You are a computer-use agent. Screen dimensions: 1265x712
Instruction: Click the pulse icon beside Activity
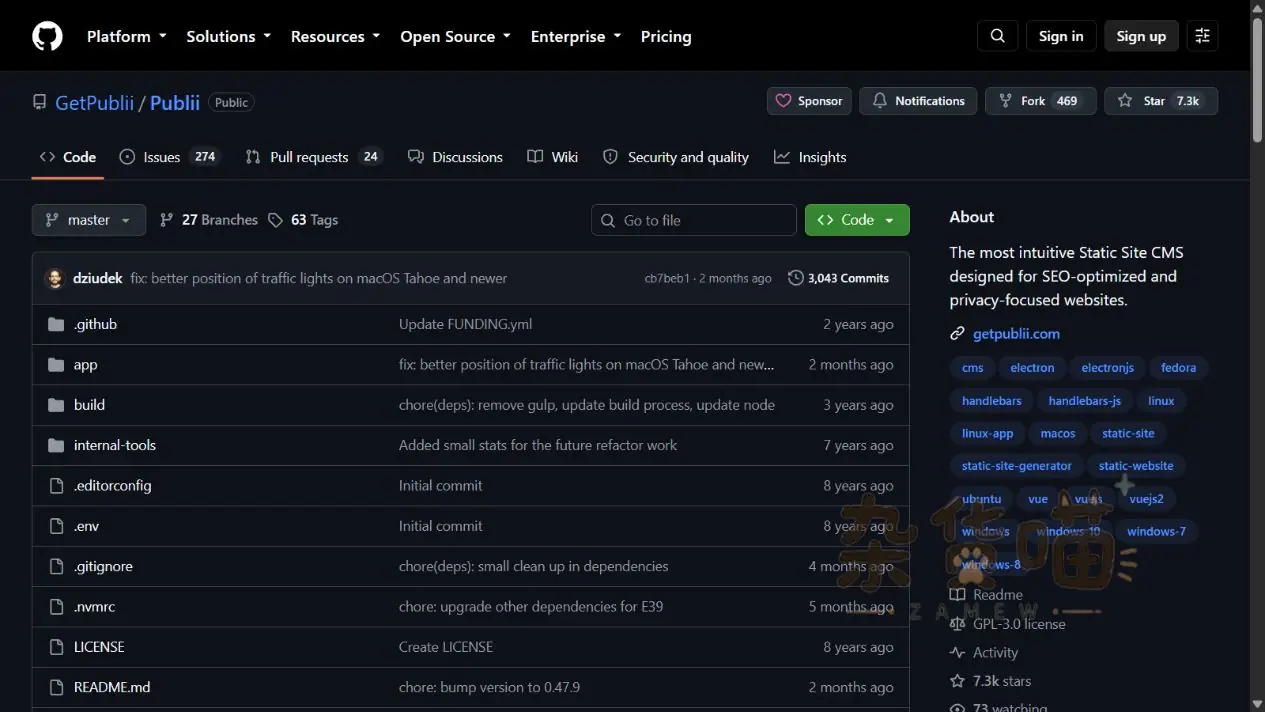tap(957, 653)
